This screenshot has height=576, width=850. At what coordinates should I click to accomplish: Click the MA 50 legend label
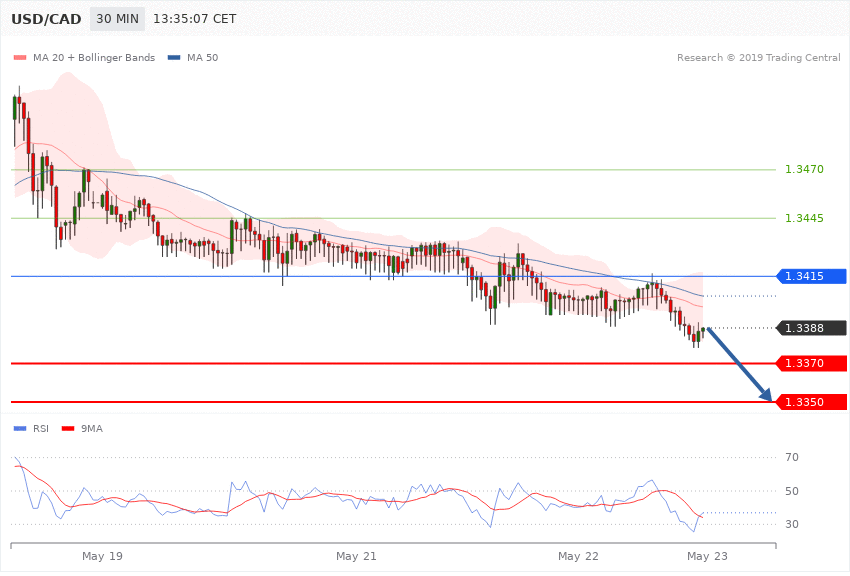tap(202, 57)
